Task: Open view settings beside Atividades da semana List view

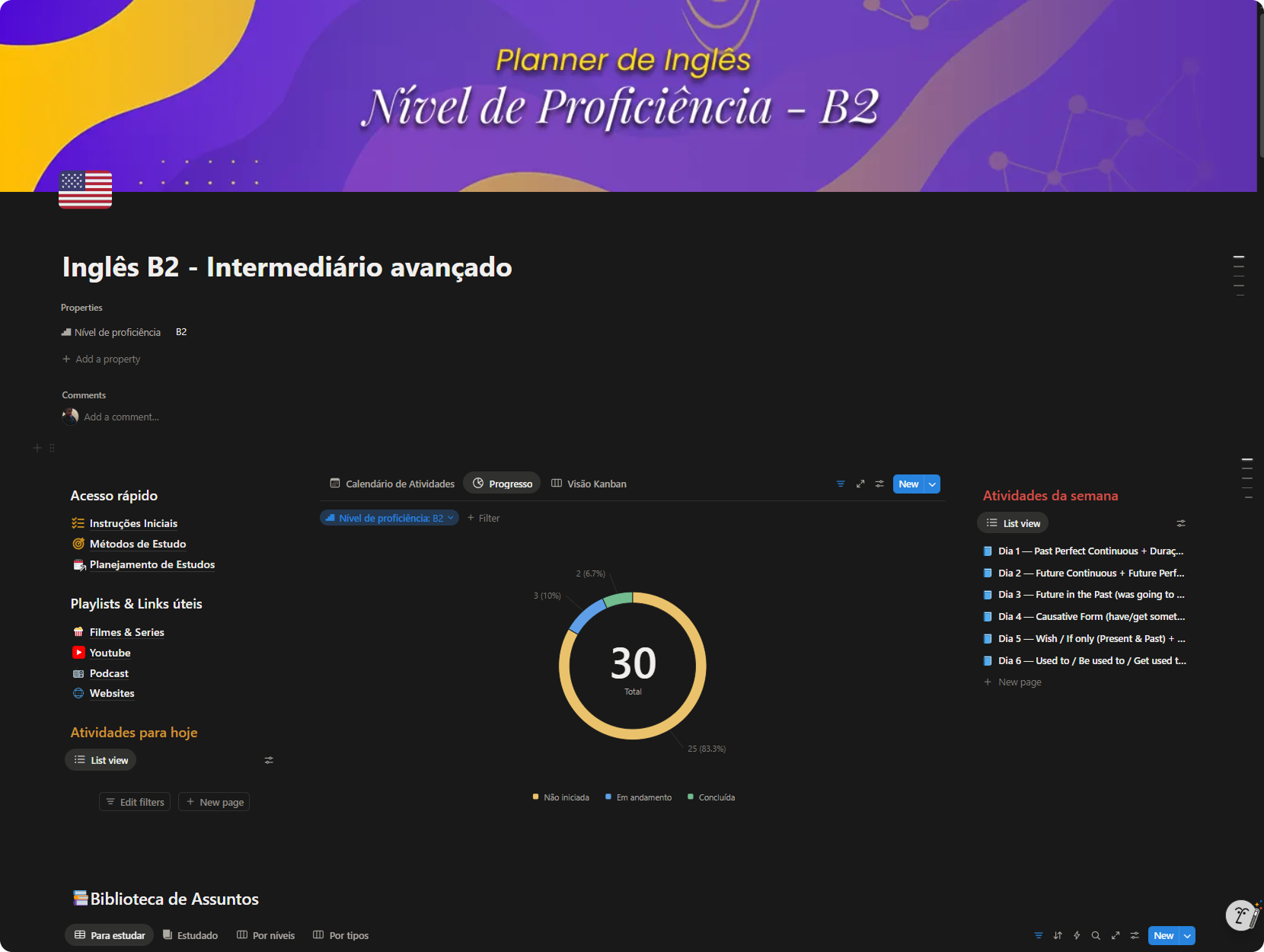Action: 1181,523
